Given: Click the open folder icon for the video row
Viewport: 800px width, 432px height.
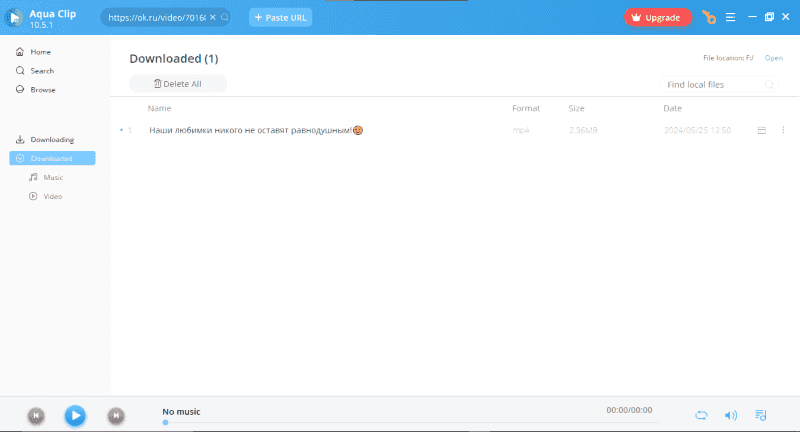Looking at the screenshot, I should click(762, 130).
